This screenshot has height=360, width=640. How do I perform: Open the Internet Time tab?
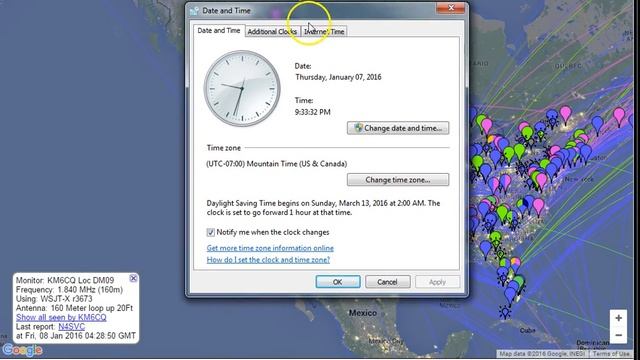[x=324, y=31]
